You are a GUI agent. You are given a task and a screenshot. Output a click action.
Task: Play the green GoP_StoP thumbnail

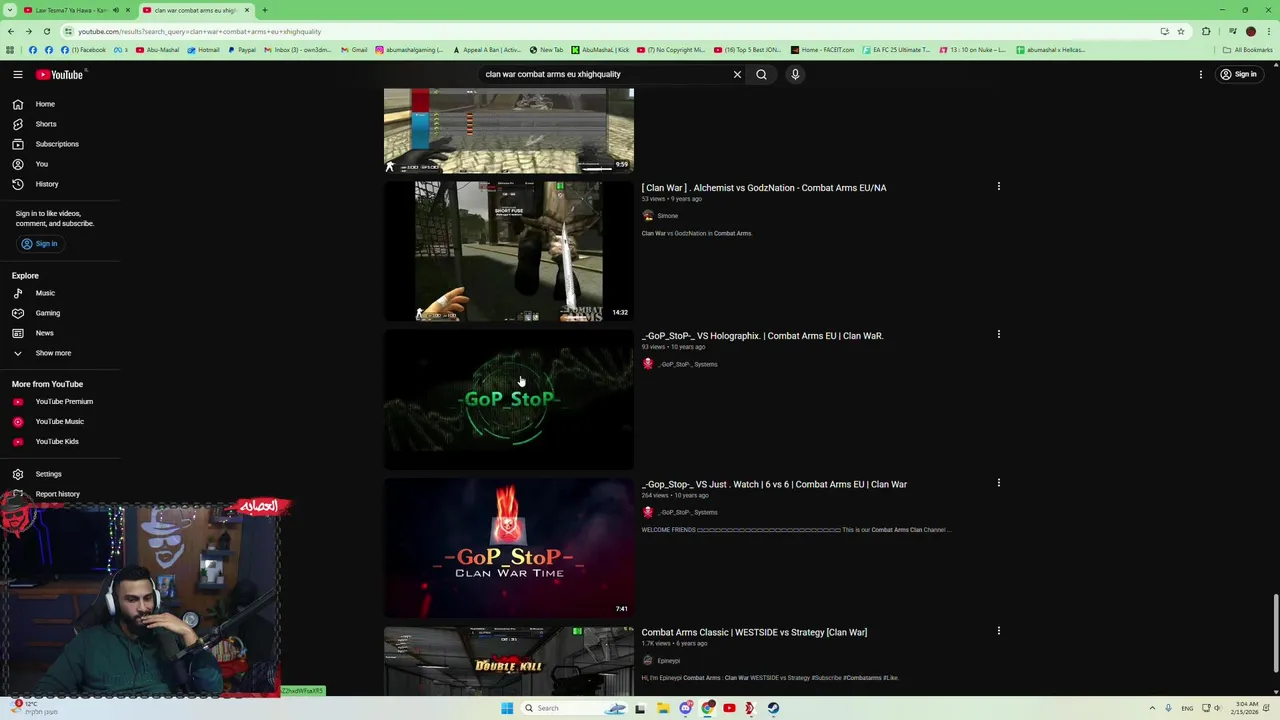tap(508, 399)
